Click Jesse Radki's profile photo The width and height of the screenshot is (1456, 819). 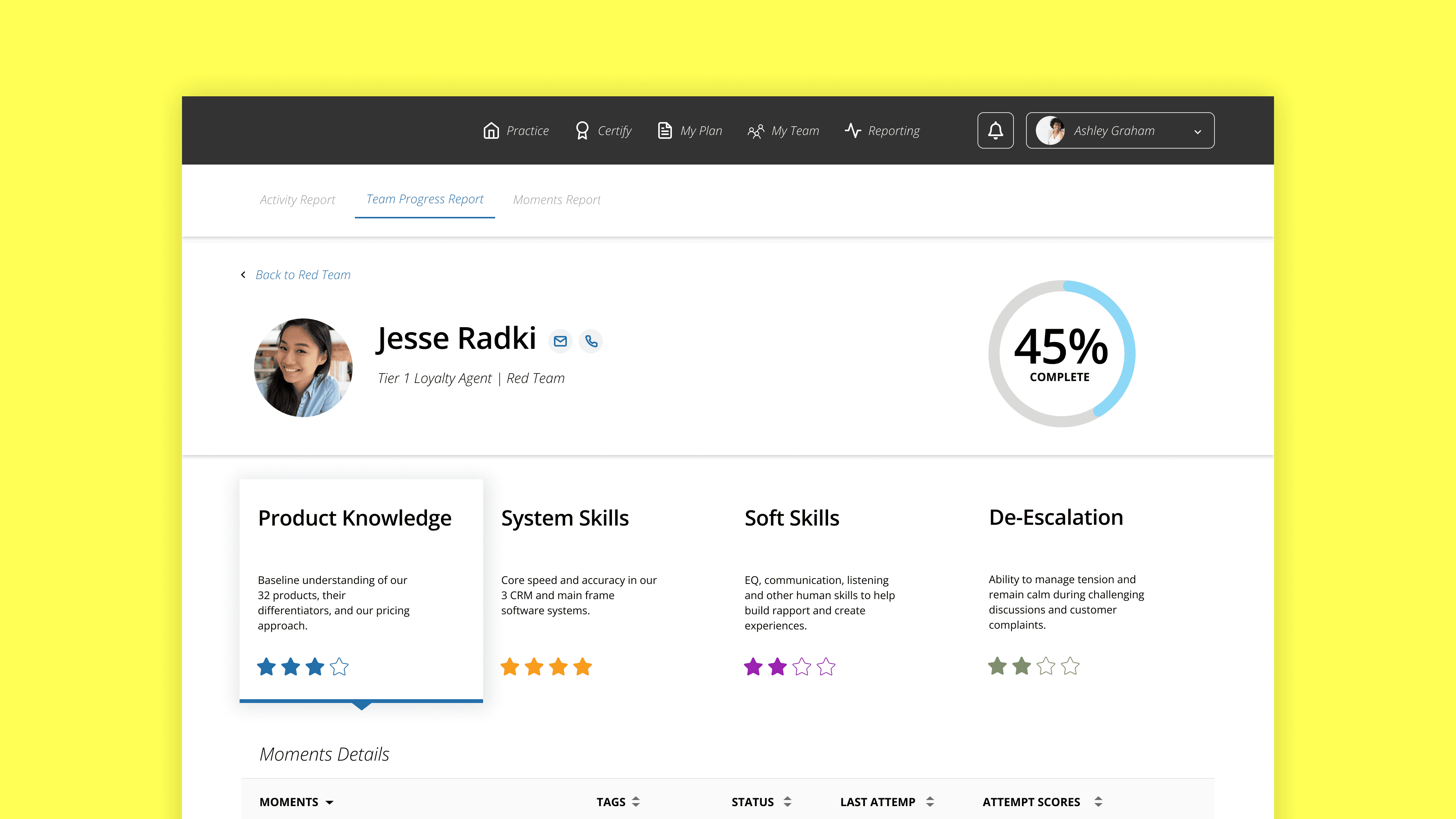coord(303,367)
